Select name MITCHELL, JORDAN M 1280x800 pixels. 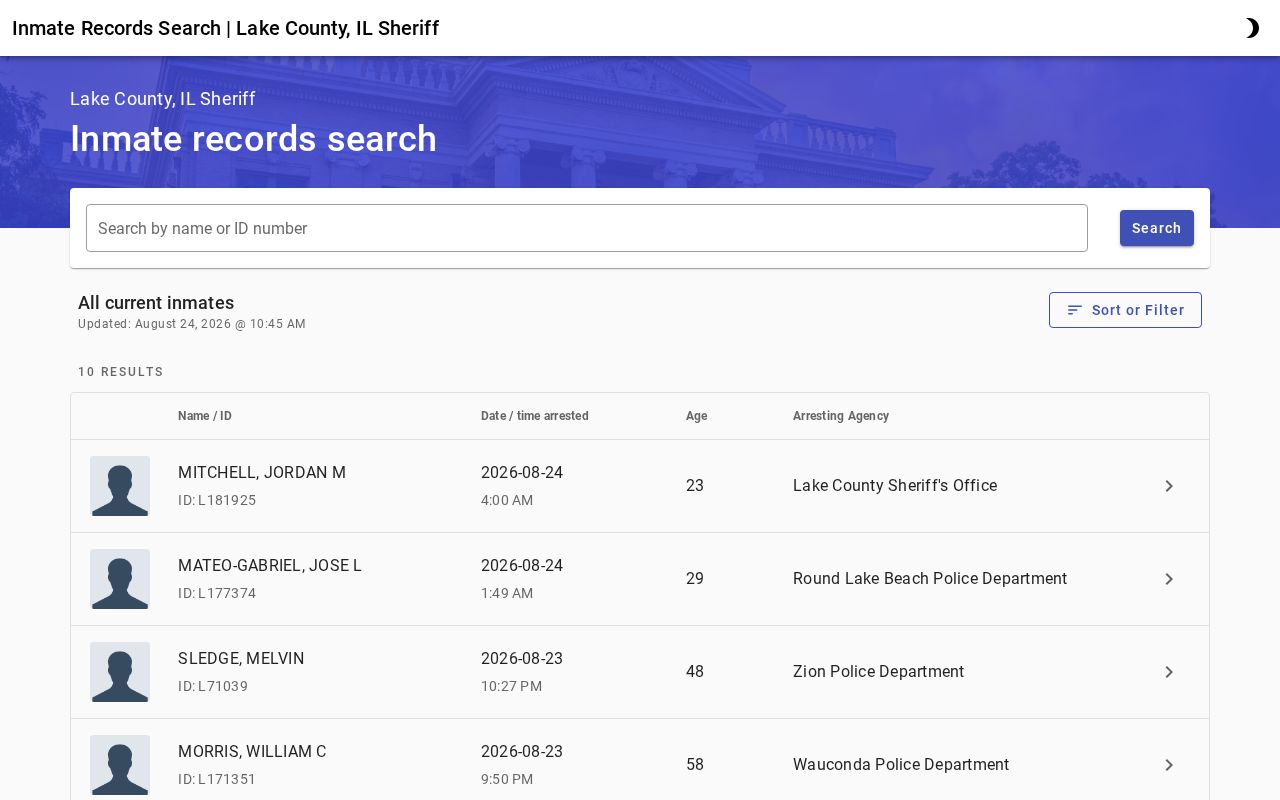point(262,472)
